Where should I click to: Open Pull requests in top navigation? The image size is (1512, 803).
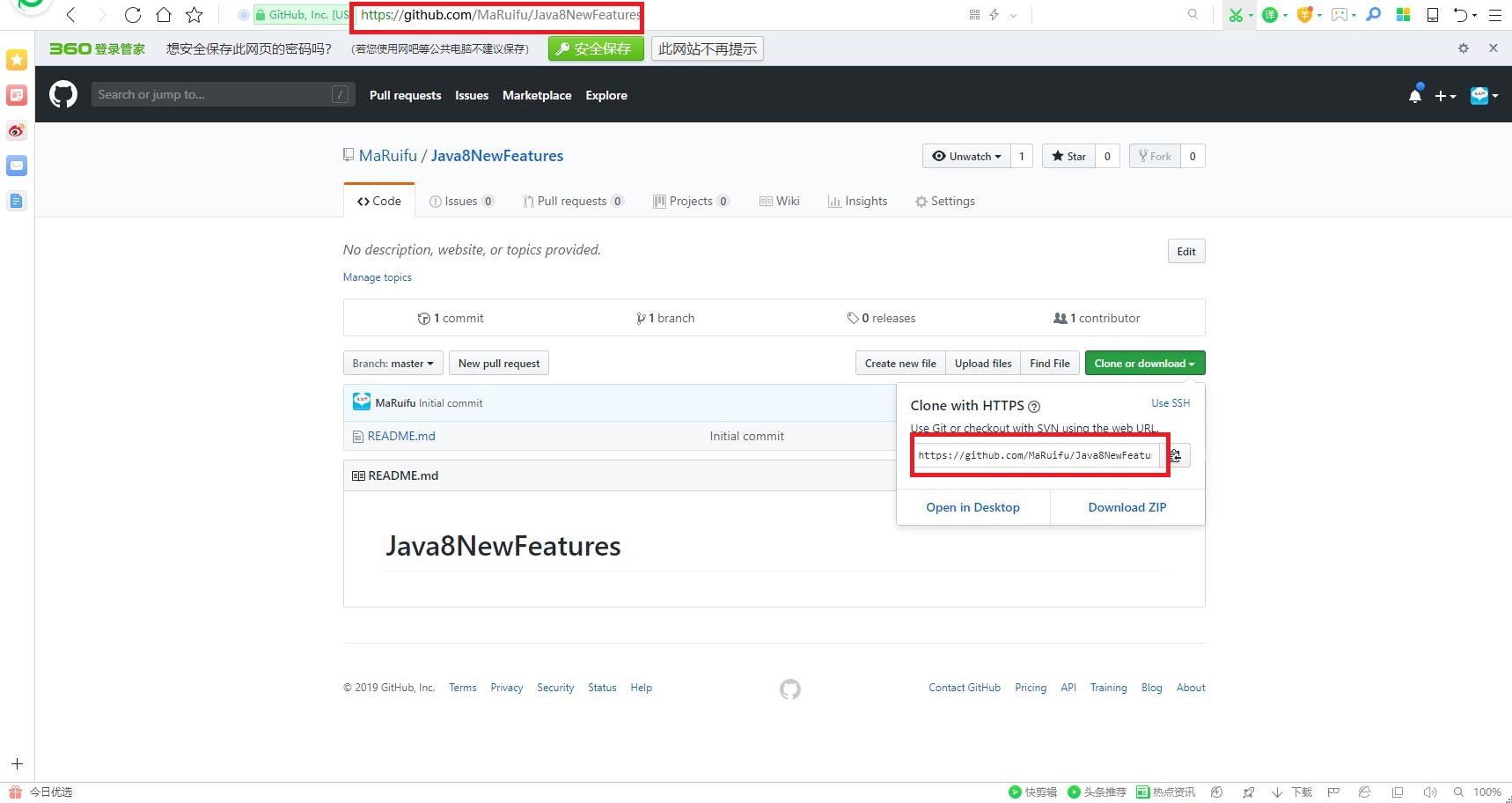(405, 95)
